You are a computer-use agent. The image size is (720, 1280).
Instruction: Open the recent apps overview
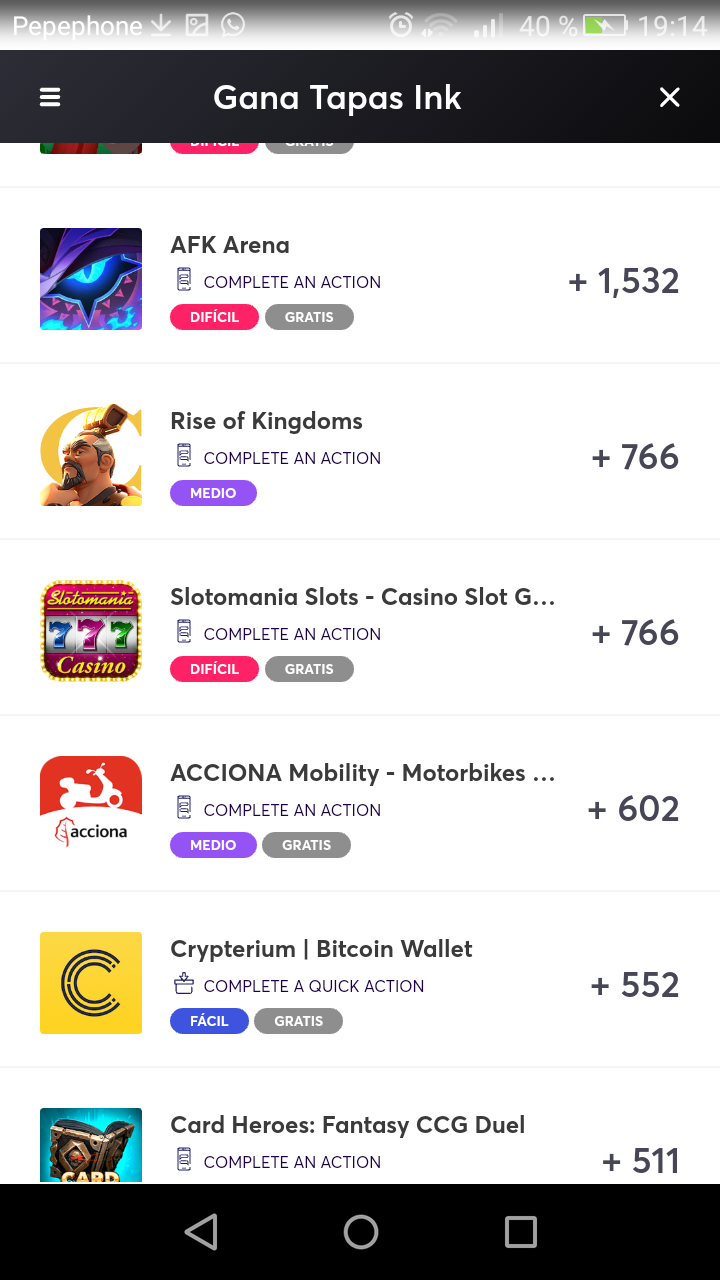point(520,1232)
